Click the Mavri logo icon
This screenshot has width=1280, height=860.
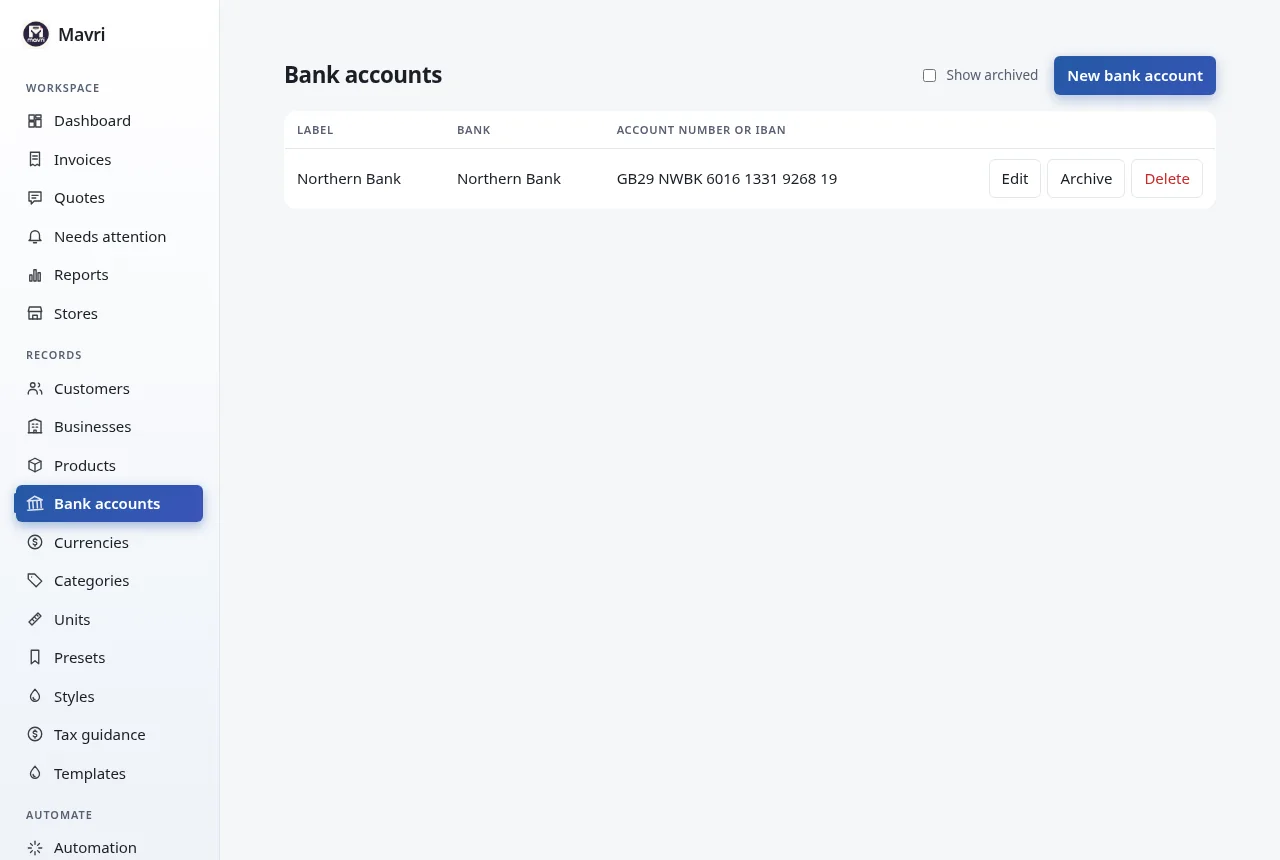coord(36,34)
